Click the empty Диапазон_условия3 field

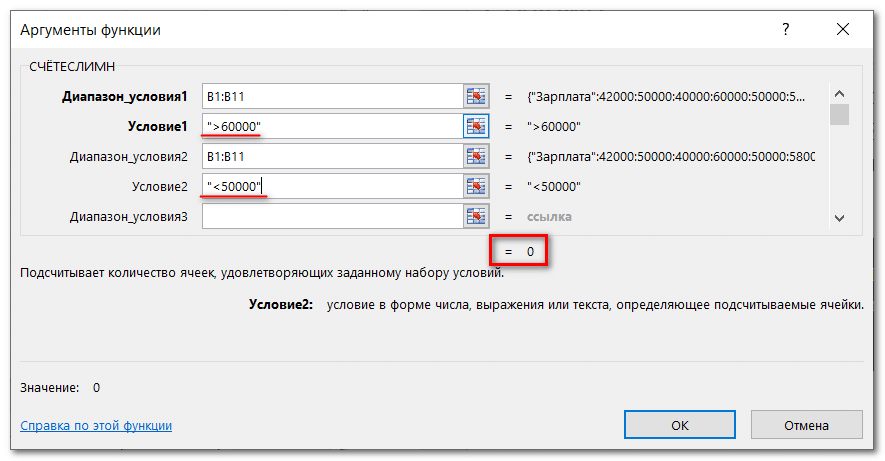click(332, 216)
